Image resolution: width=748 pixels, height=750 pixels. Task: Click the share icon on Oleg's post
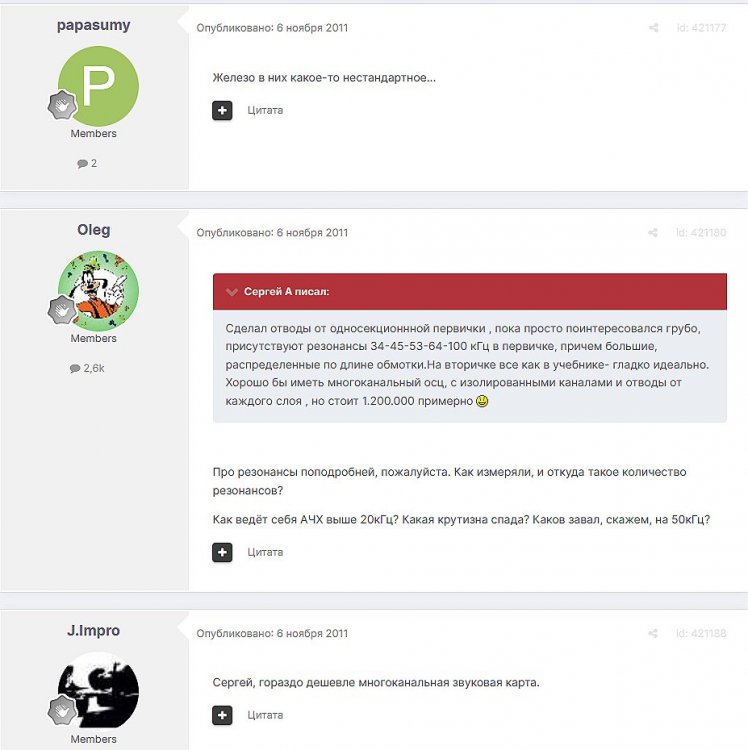[653, 232]
